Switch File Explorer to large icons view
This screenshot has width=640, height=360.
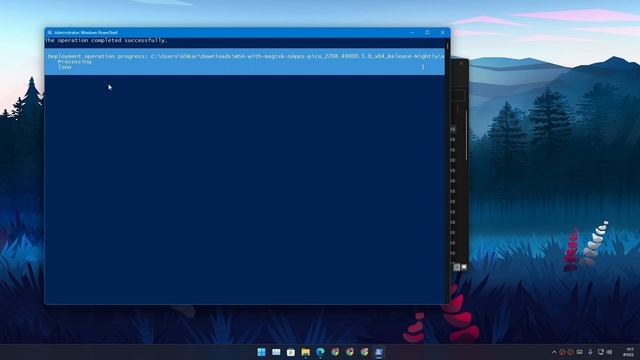464,267
